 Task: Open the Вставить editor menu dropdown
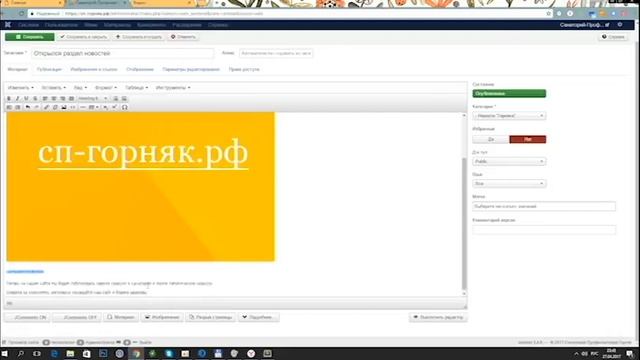tap(53, 88)
